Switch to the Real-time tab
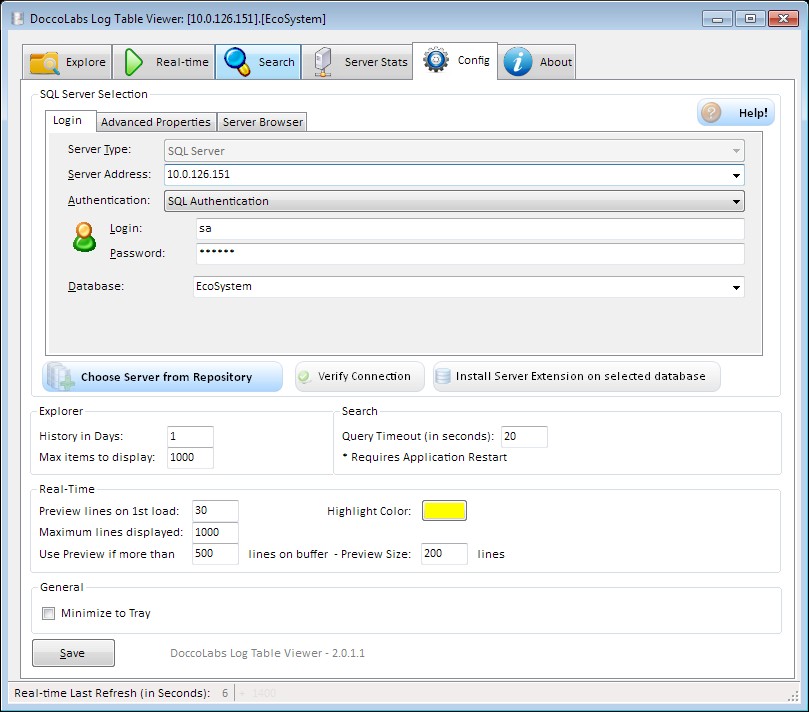 pos(164,62)
